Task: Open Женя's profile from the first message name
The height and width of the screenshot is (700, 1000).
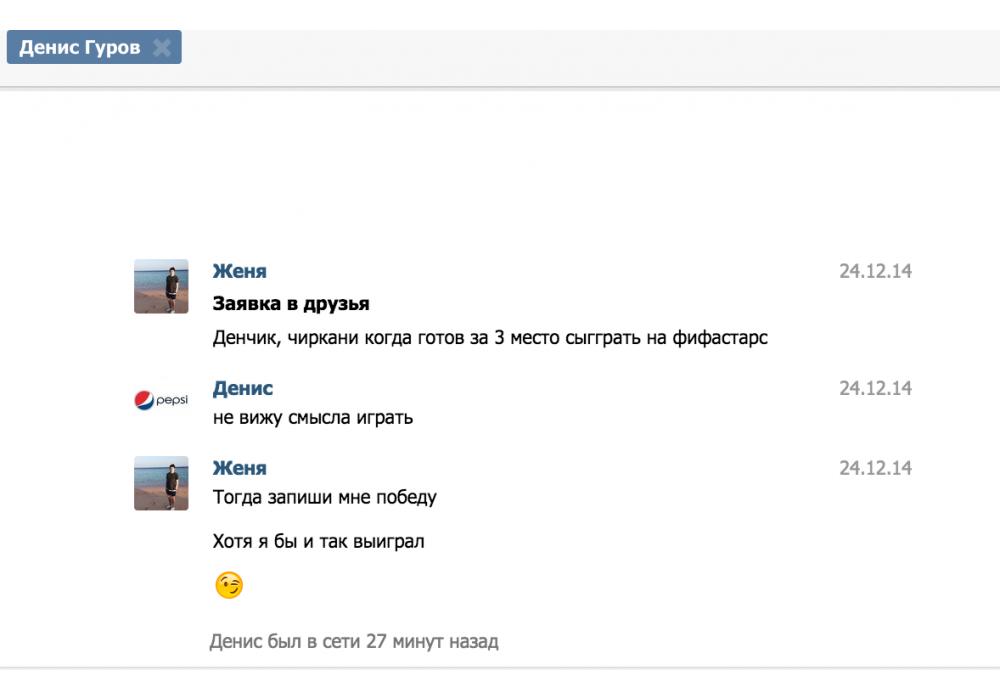Action: (x=239, y=271)
